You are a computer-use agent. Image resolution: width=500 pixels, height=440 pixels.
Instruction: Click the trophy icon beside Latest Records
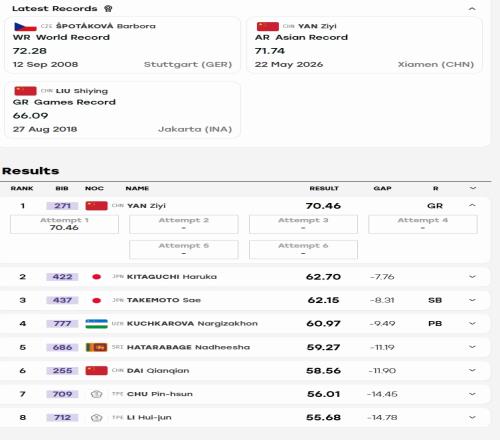(x=108, y=9)
